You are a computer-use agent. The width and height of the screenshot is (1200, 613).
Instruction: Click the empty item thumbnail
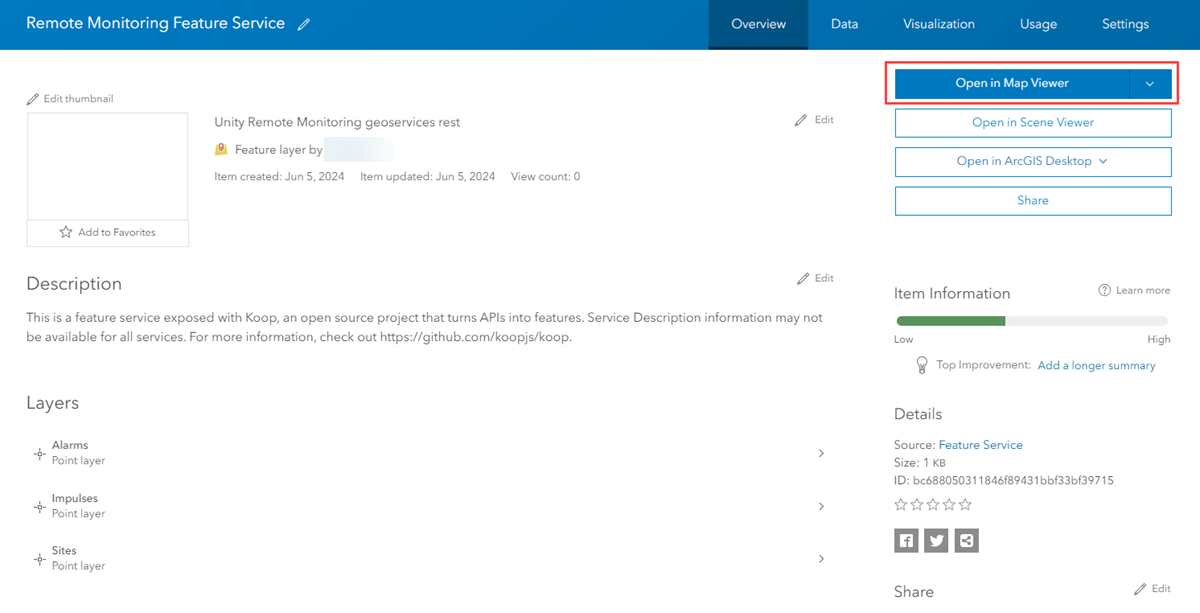(x=107, y=166)
